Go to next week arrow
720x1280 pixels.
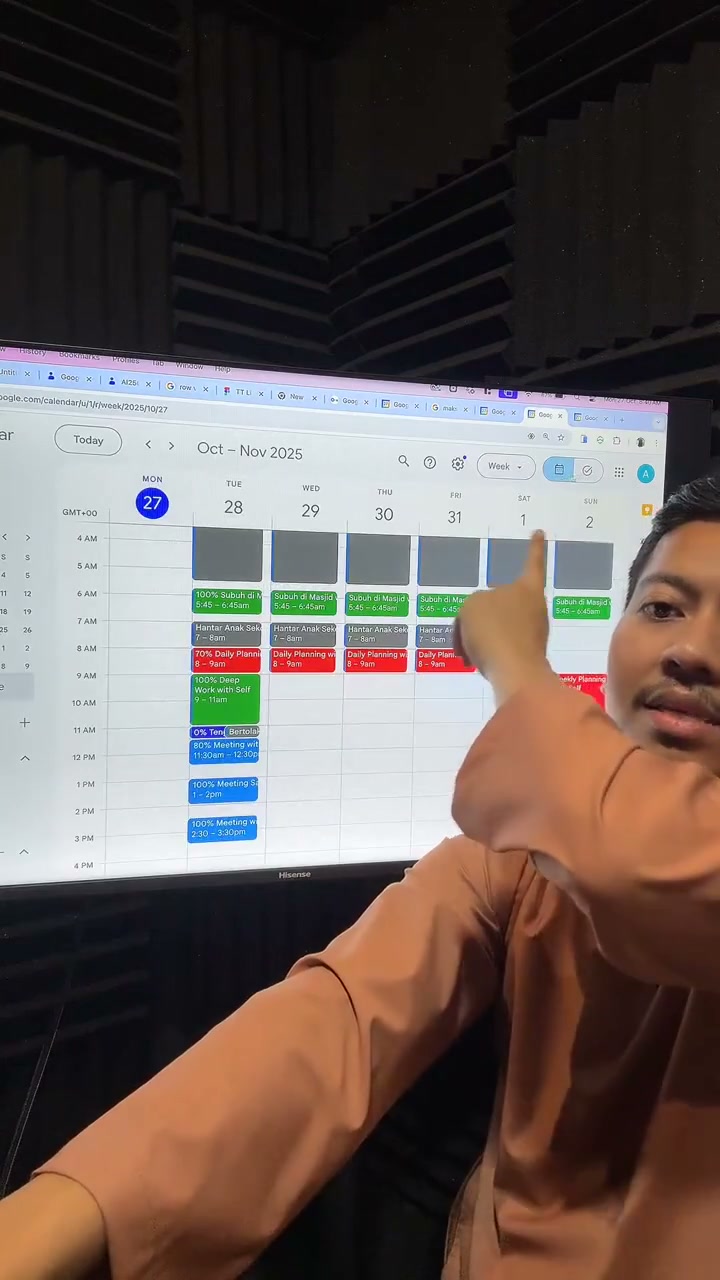tap(171, 446)
